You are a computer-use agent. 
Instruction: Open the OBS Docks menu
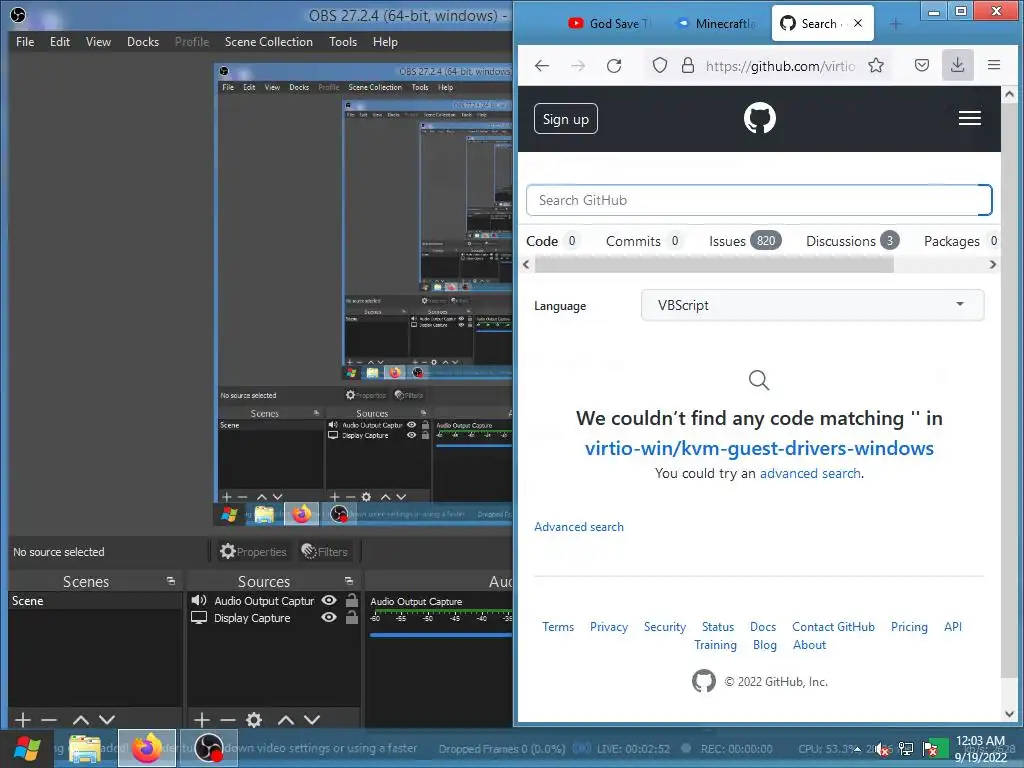click(142, 42)
